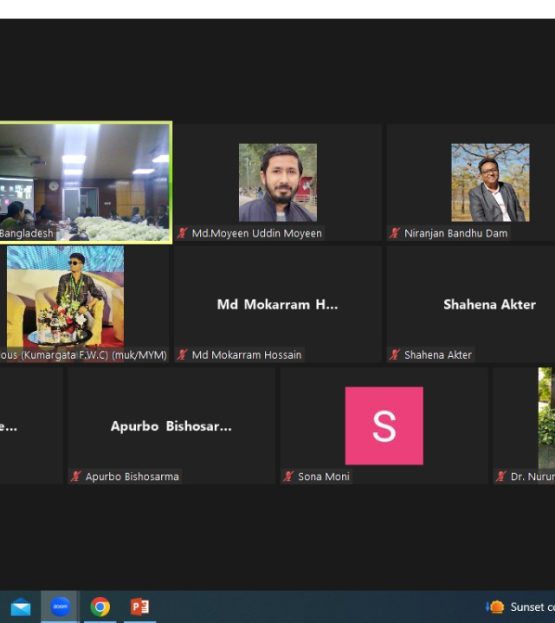555x623 pixels.
Task: Open PowerPoint from the taskbar
Action: (140, 607)
